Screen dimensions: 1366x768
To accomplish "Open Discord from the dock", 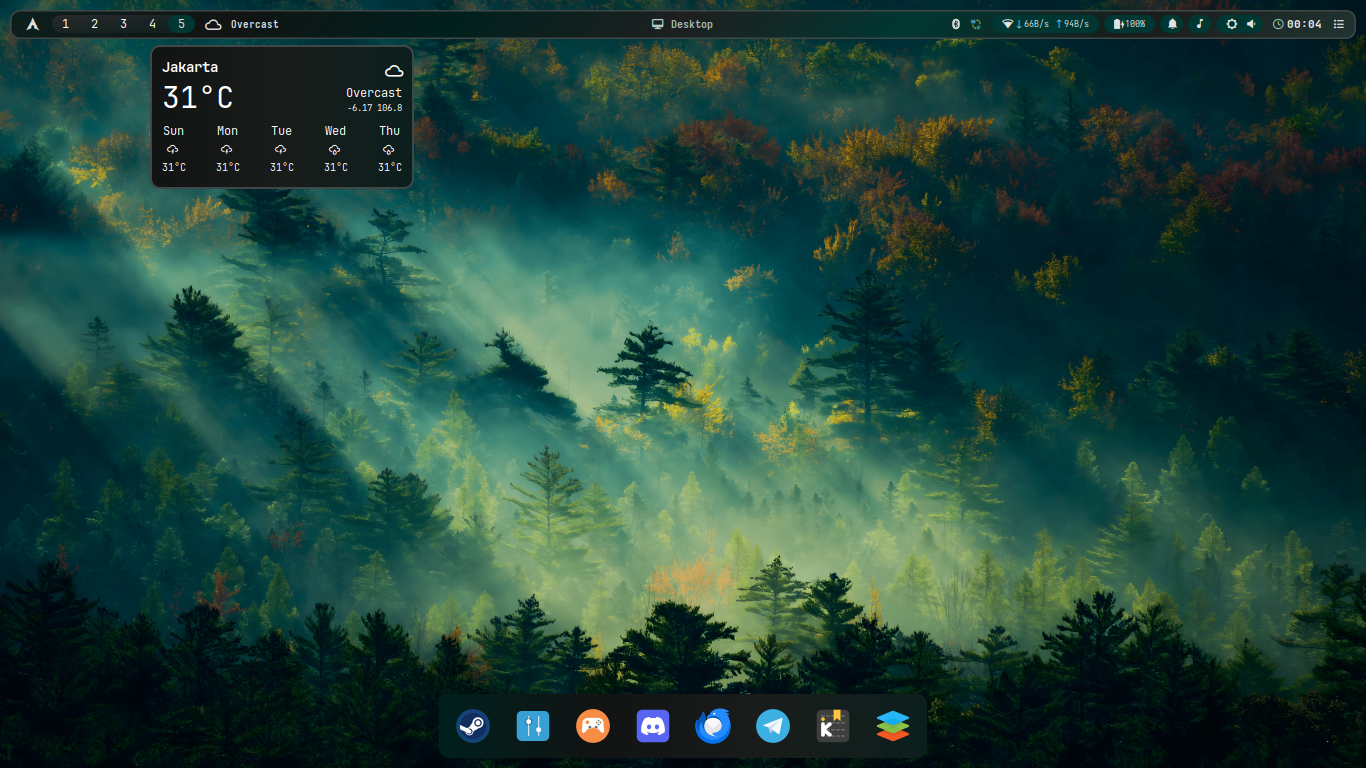I will [653, 726].
